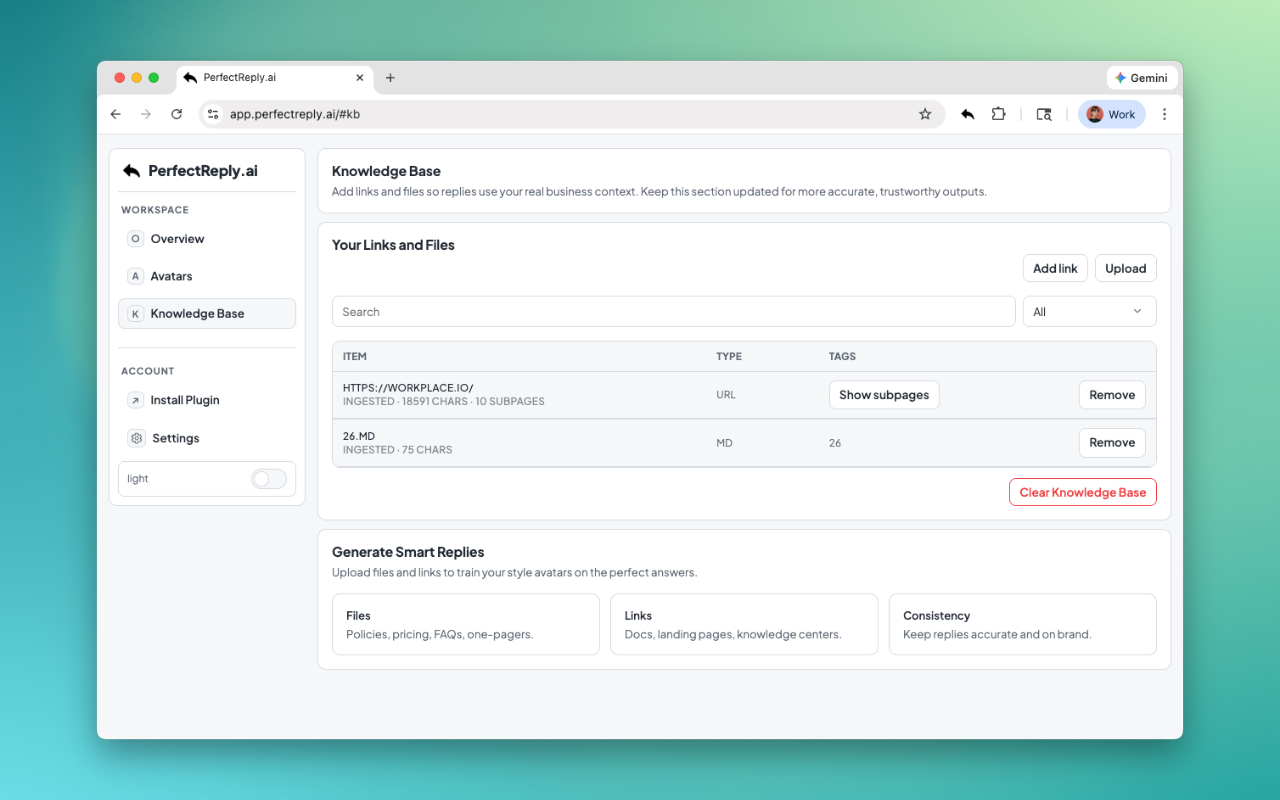
Task: Open the browser extensions puzzle icon
Action: (998, 114)
